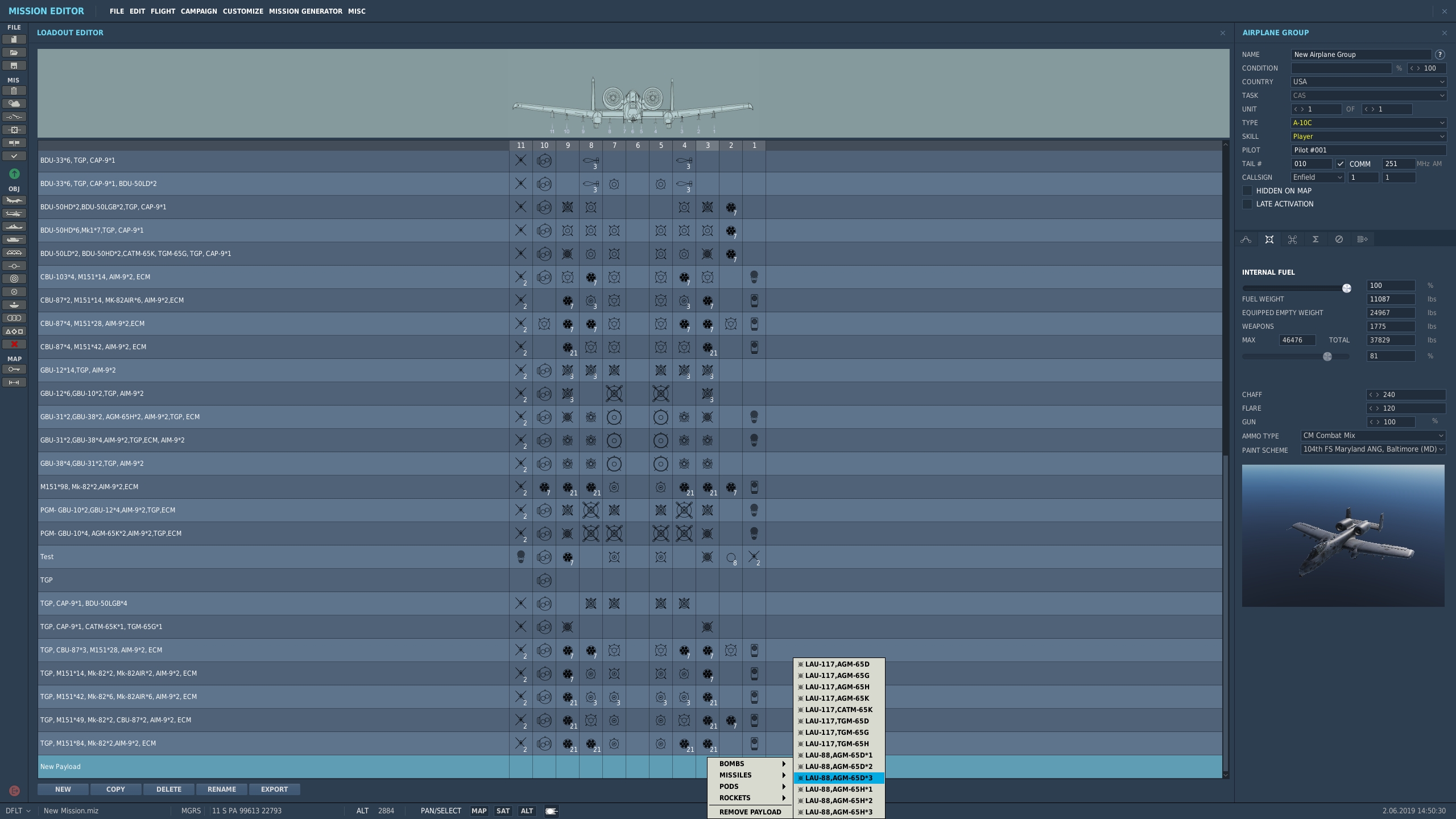The width and height of the screenshot is (1456, 819).
Task: Open the weather settings cloud icon
Action: pyautogui.click(x=14, y=104)
